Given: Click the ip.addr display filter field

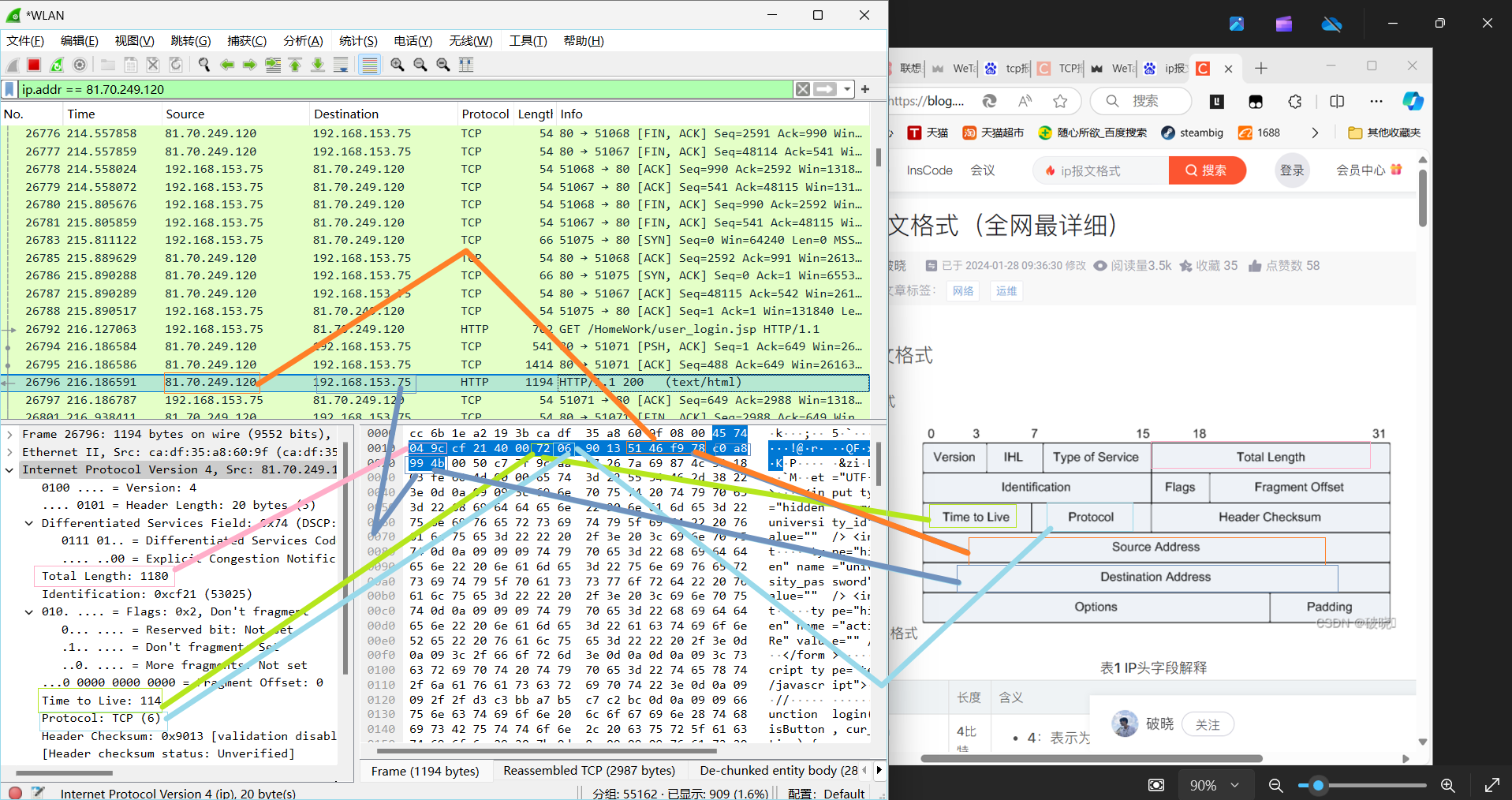Looking at the screenshot, I should tap(405, 89).
